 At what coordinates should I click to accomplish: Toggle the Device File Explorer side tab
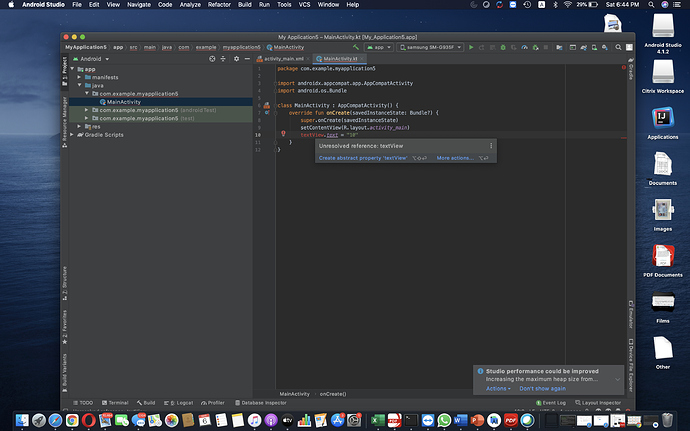tap(631, 365)
